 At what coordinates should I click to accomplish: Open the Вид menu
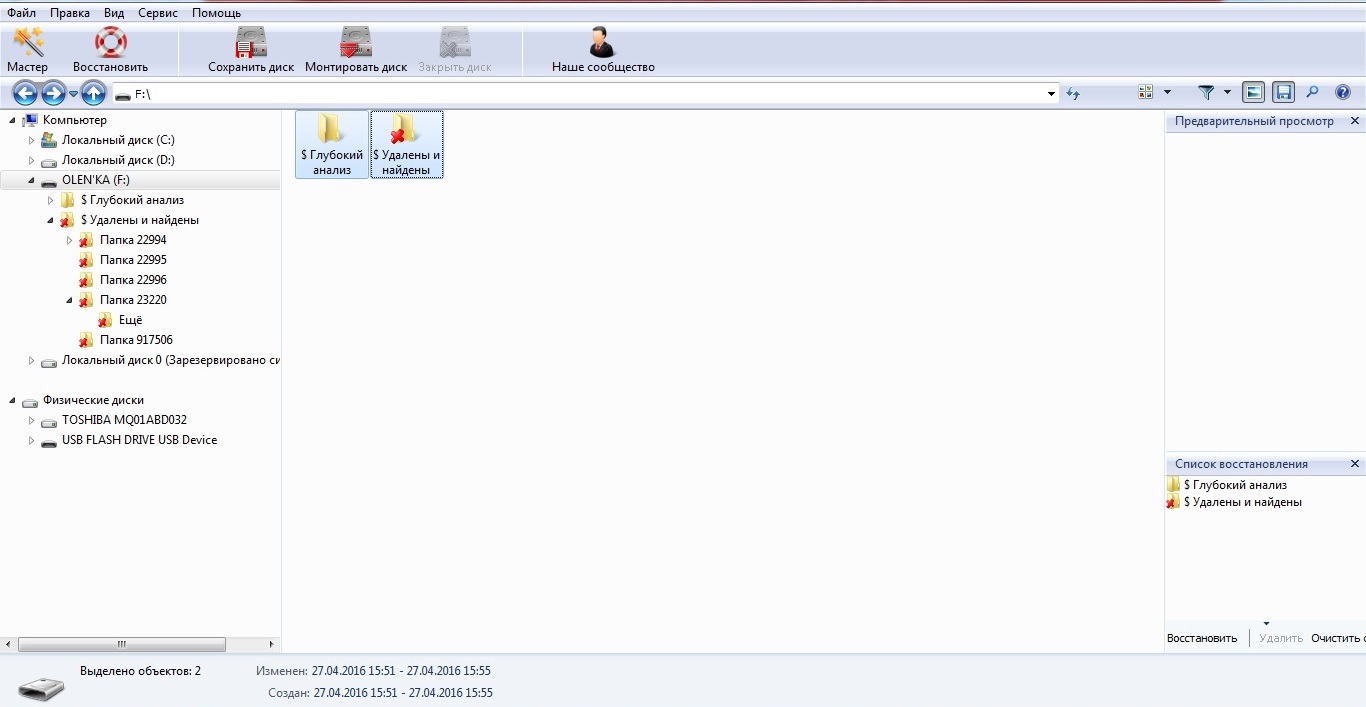(x=114, y=13)
